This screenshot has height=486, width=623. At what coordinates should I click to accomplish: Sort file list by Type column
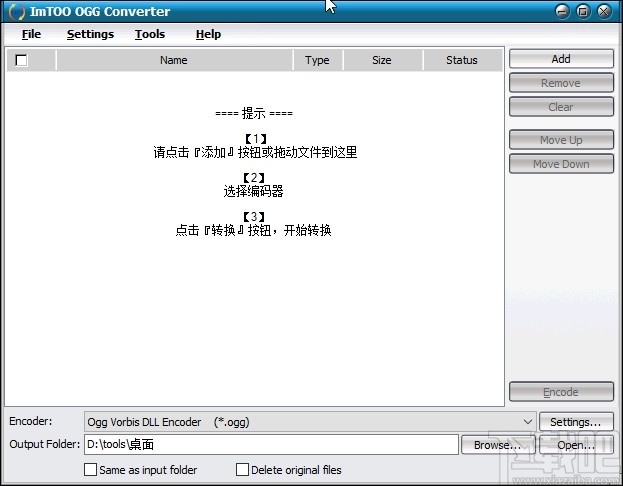click(317, 60)
